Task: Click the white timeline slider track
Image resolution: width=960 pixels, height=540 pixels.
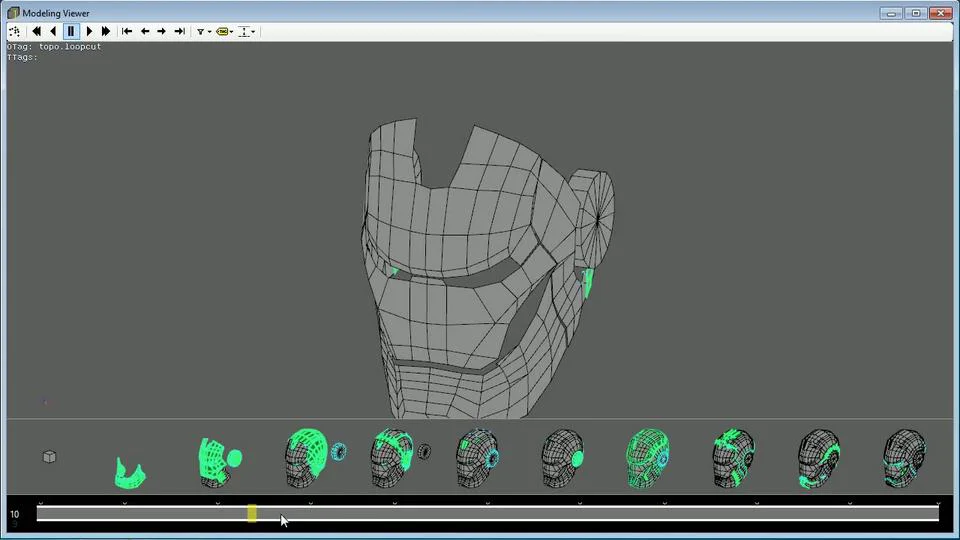Action: [x=487, y=514]
